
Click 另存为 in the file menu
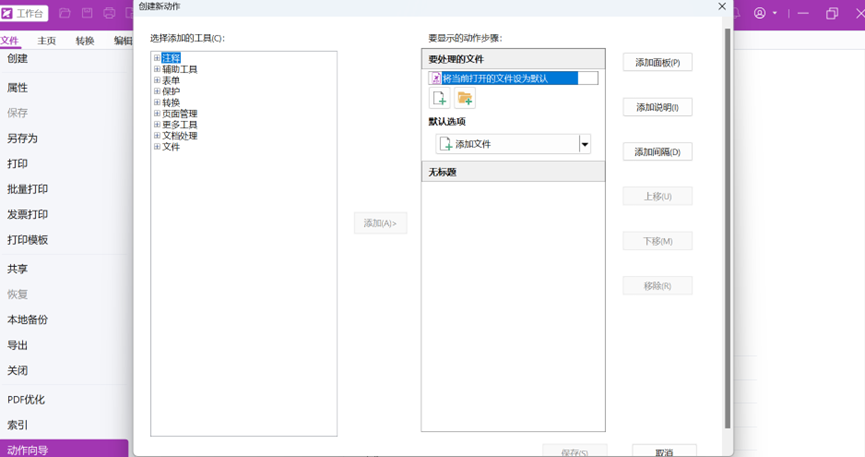pos(22,139)
